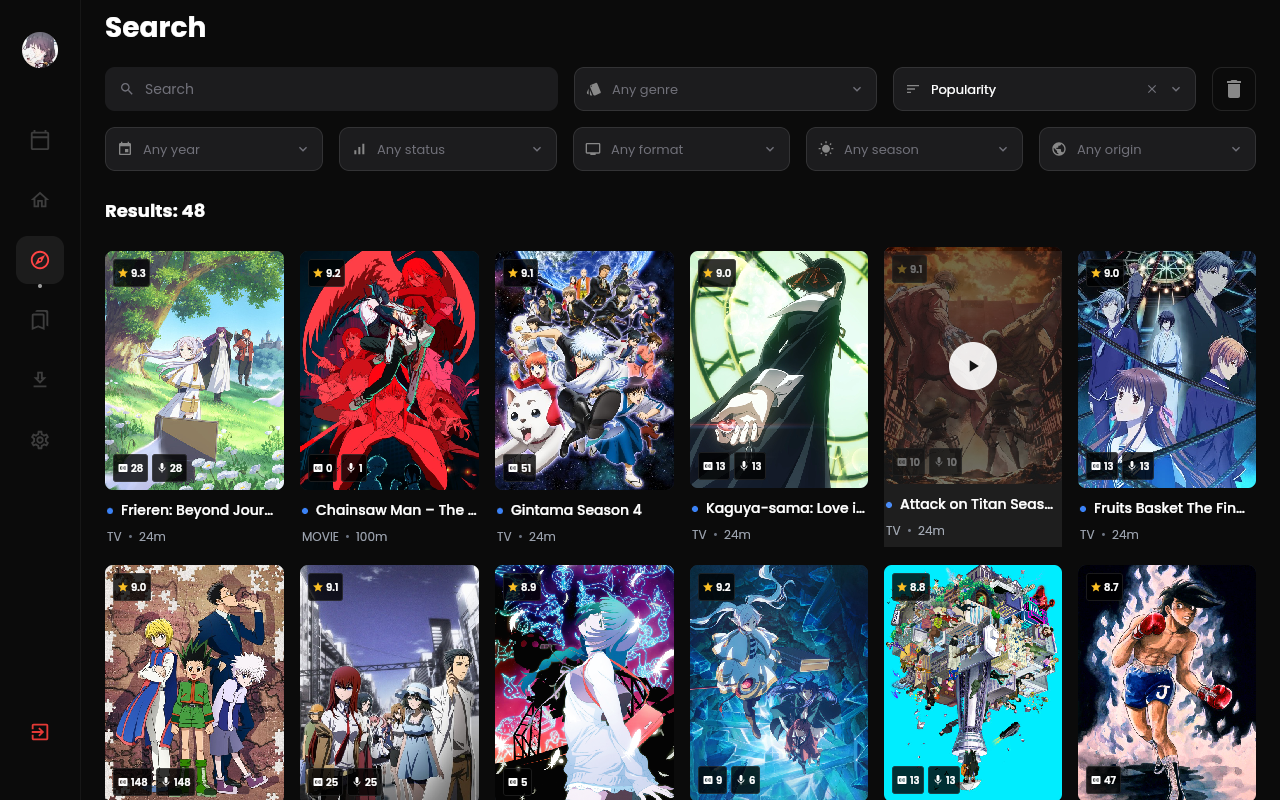Open the calendar schedule icon in sidebar
The width and height of the screenshot is (1280, 800).
point(40,140)
